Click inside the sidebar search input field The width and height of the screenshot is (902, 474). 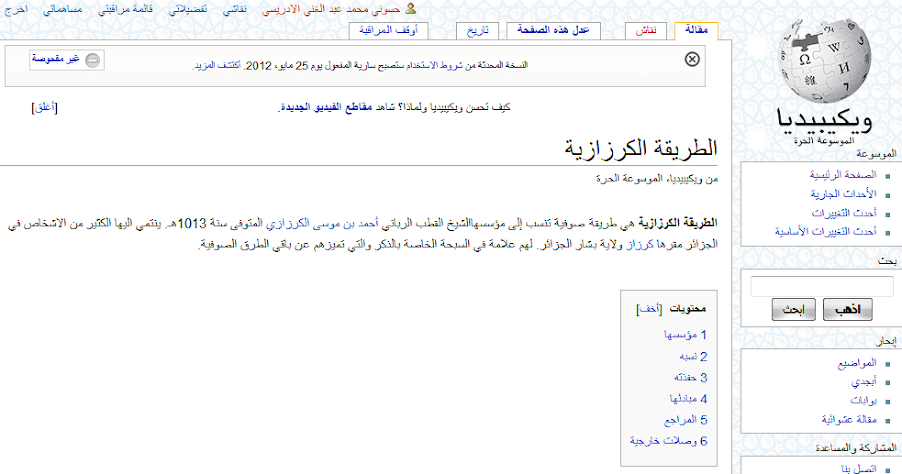coord(820,286)
